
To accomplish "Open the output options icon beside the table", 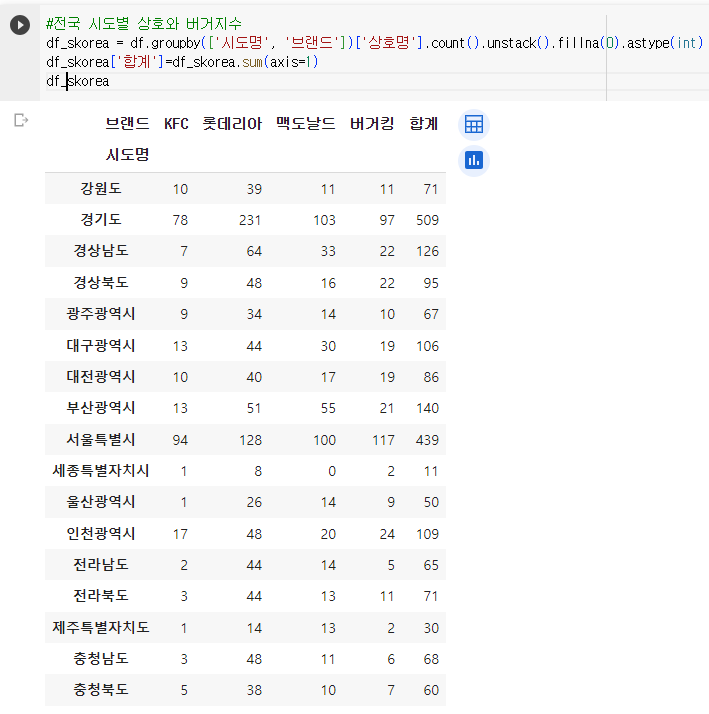I will tap(21, 120).
